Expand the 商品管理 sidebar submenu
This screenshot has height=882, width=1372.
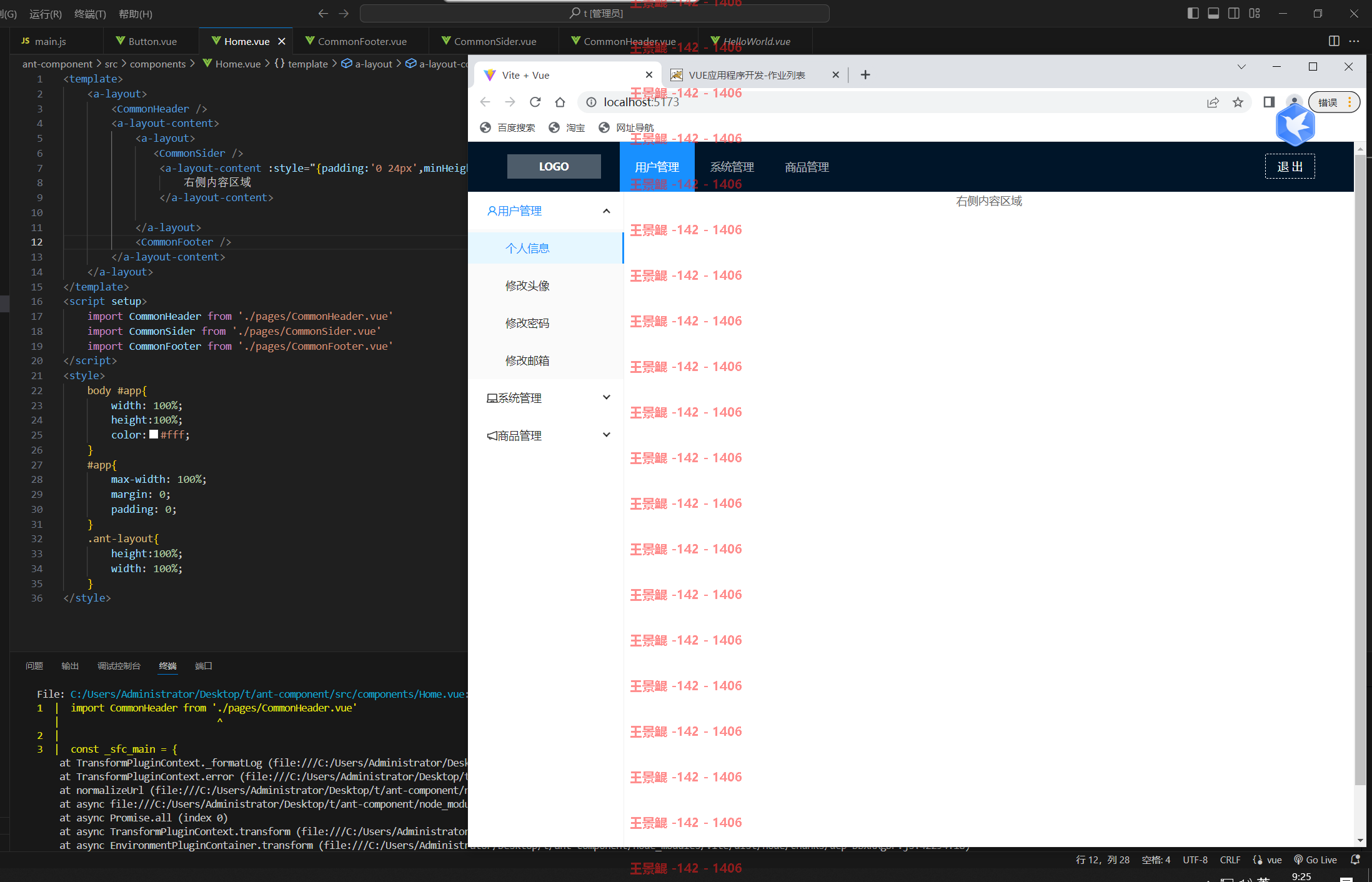pos(546,435)
